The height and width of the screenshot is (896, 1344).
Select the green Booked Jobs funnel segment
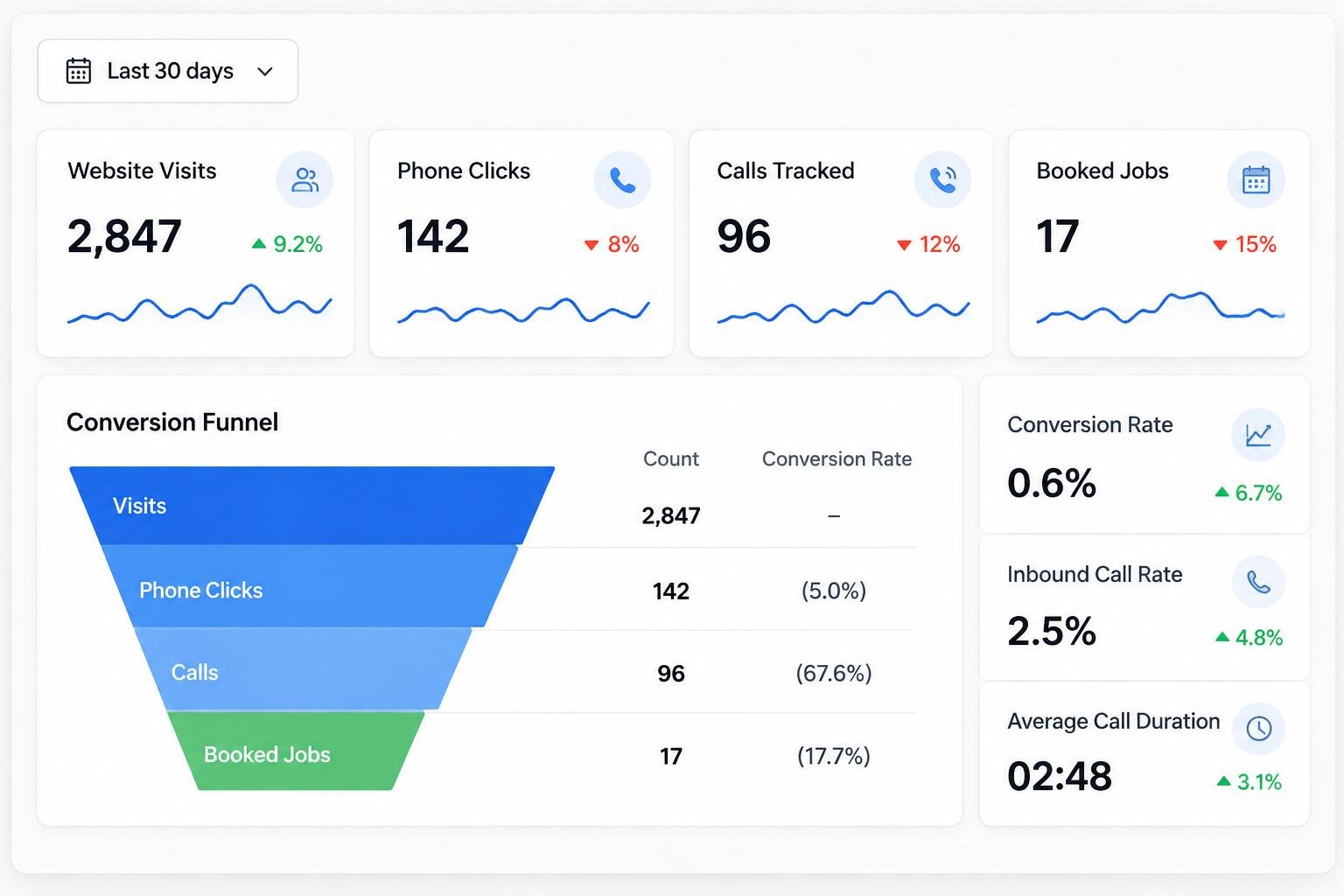[296, 752]
